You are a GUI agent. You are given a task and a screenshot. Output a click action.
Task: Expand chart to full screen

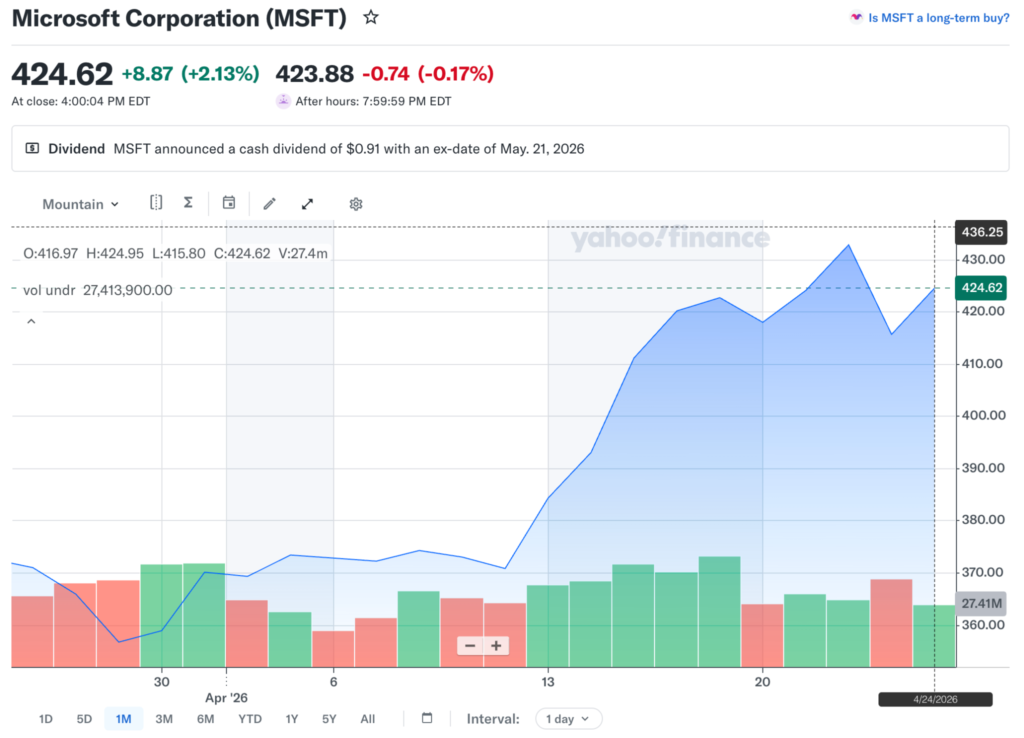[x=308, y=204]
